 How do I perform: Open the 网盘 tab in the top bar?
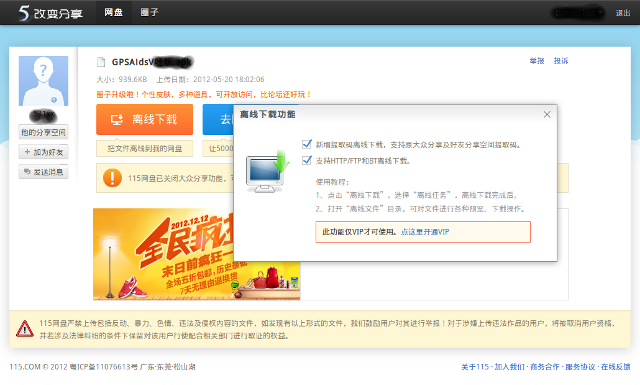(113, 12)
